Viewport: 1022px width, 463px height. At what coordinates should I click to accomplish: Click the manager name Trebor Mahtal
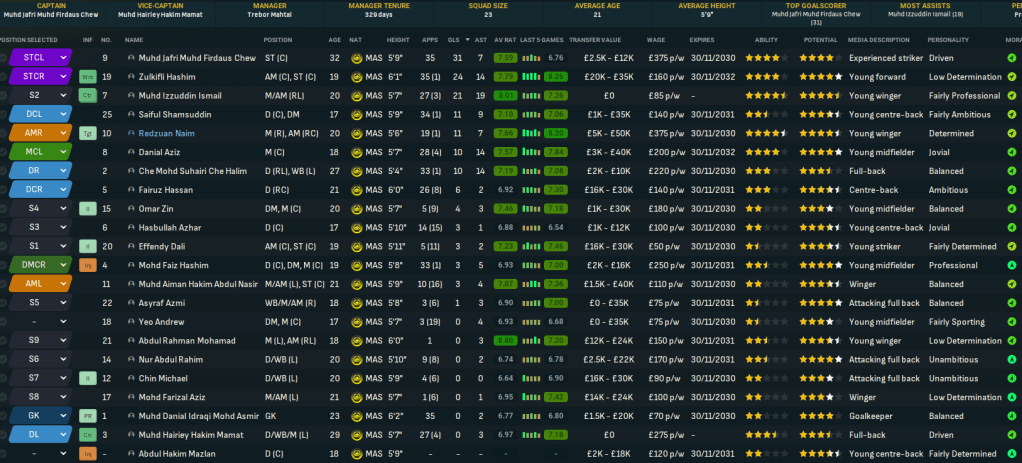(268, 16)
